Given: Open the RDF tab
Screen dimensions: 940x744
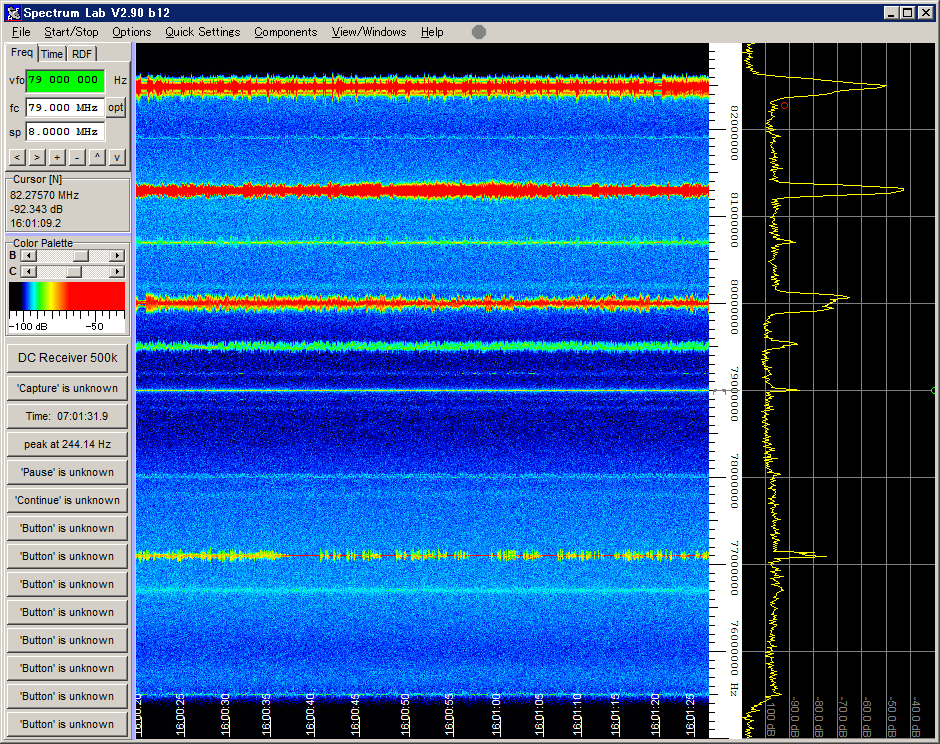Looking at the screenshot, I should (81, 54).
